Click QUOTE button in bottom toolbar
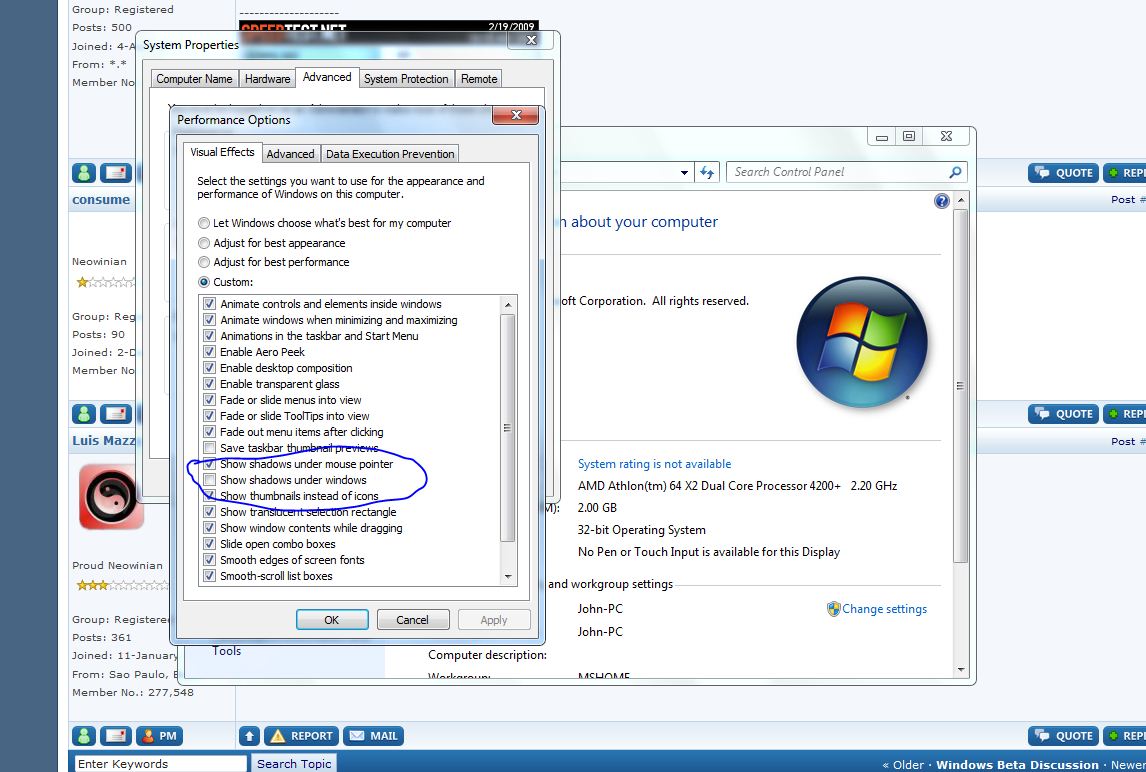Screen dimensions: 1146x772 click(x=1063, y=736)
